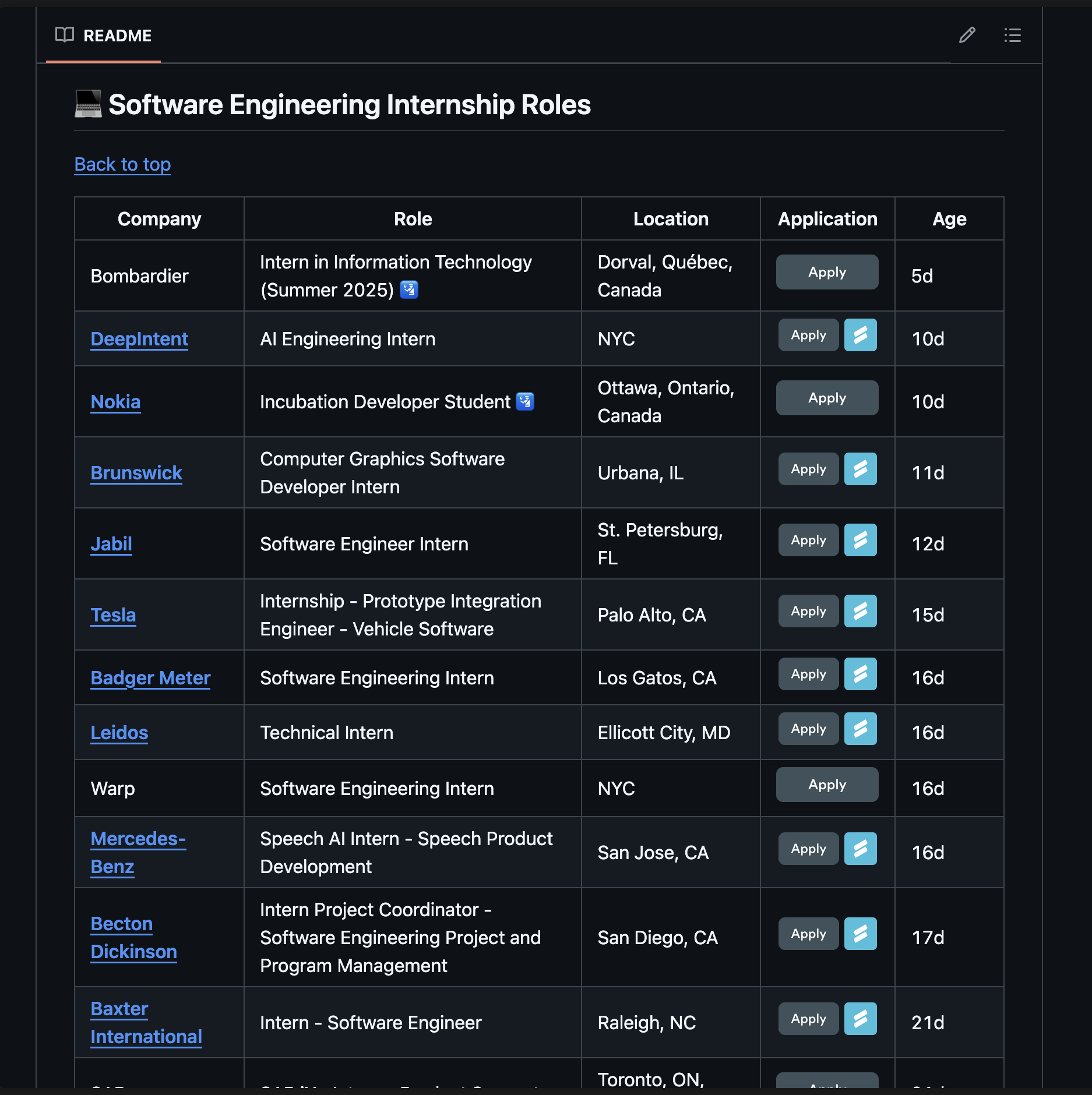
Task: Click Apply for Badger Meter internship
Action: pyautogui.click(x=808, y=674)
